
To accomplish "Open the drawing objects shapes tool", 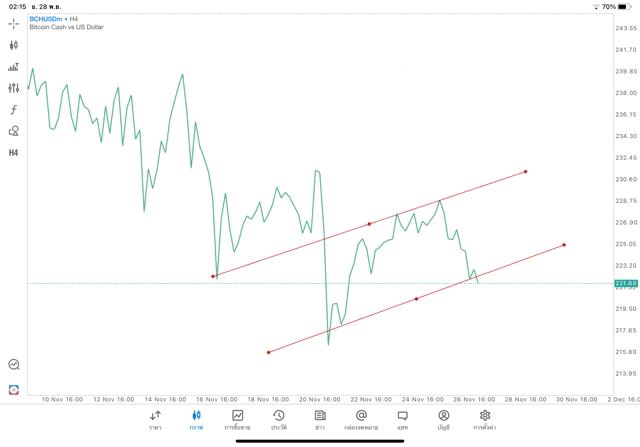I will 14,131.
